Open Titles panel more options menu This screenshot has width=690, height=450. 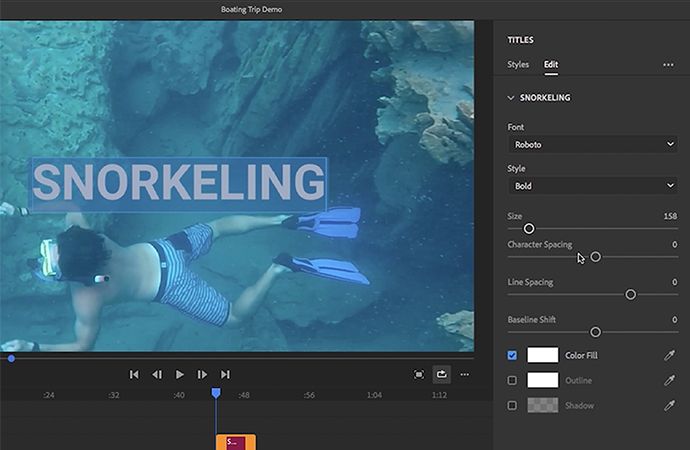[x=668, y=65]
